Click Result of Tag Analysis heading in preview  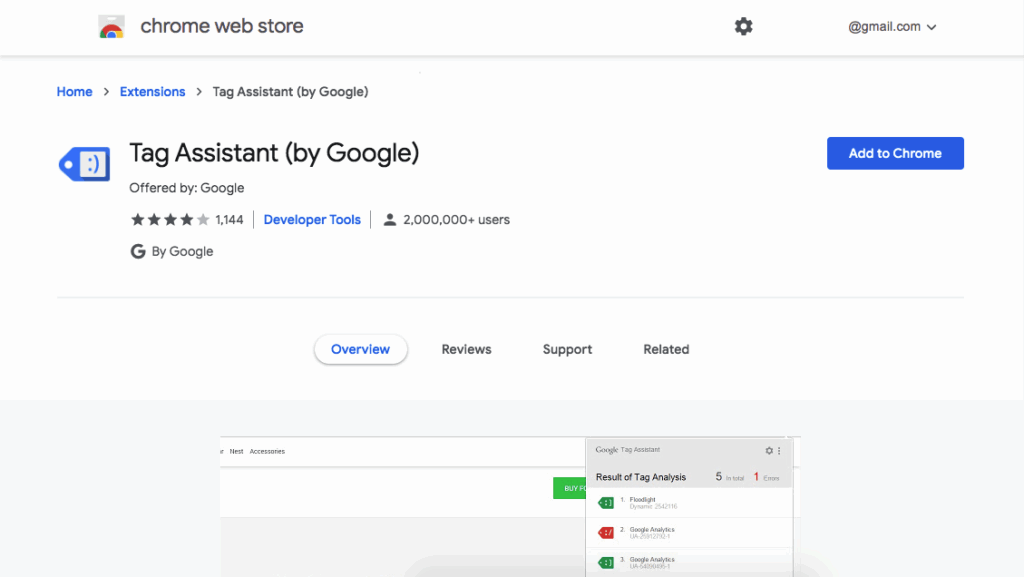tap(641, 477)
